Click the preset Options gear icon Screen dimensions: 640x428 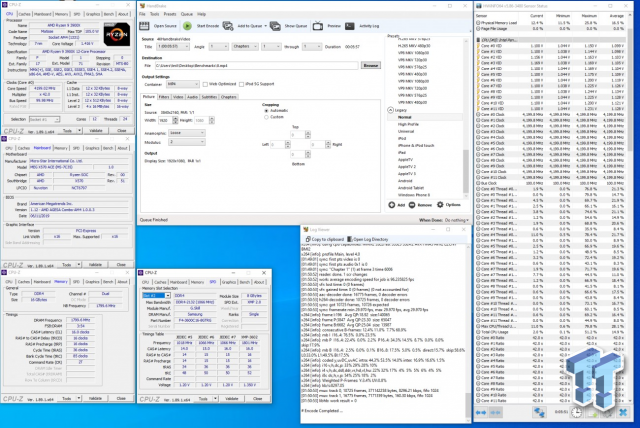(441, 204)
